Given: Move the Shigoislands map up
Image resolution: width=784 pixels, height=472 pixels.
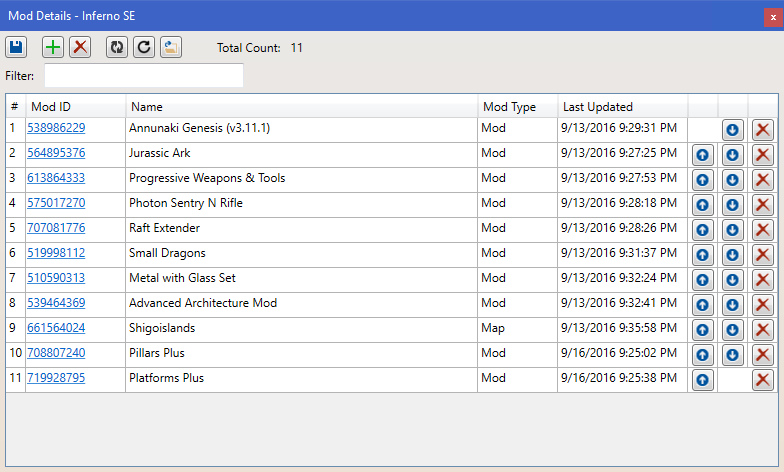Looking at the screenshot, I should coord(702,330).
